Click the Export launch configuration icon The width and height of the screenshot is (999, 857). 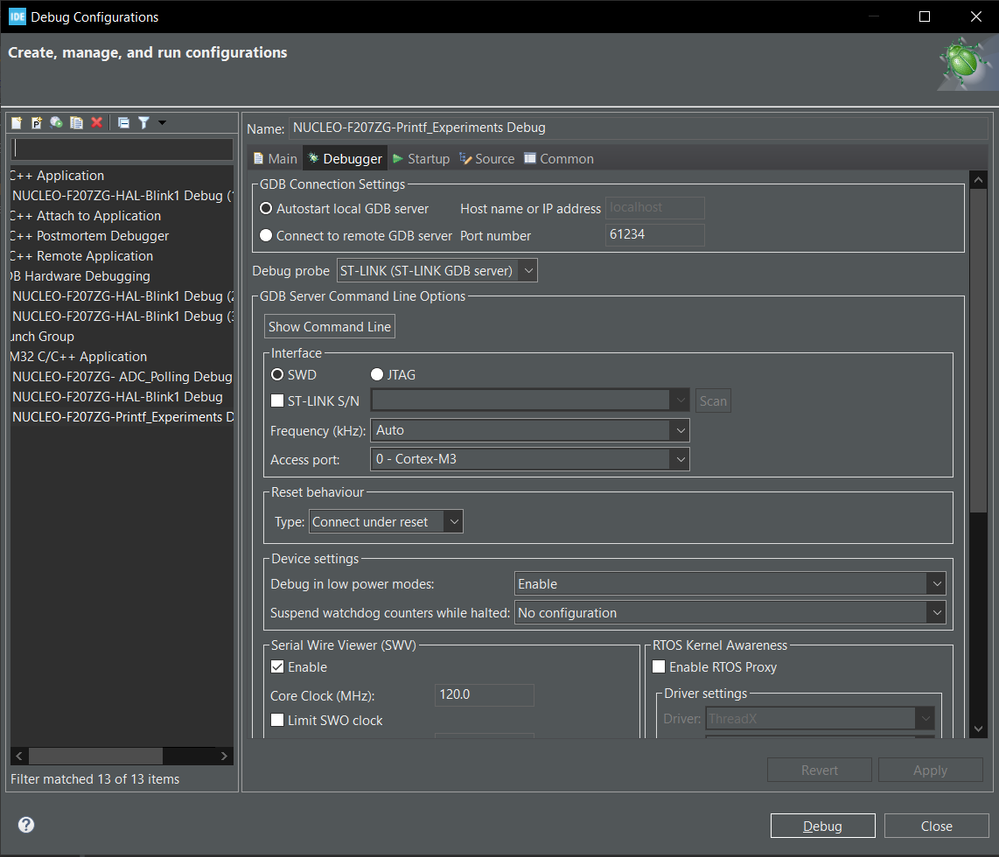click(x=56, y=123)
